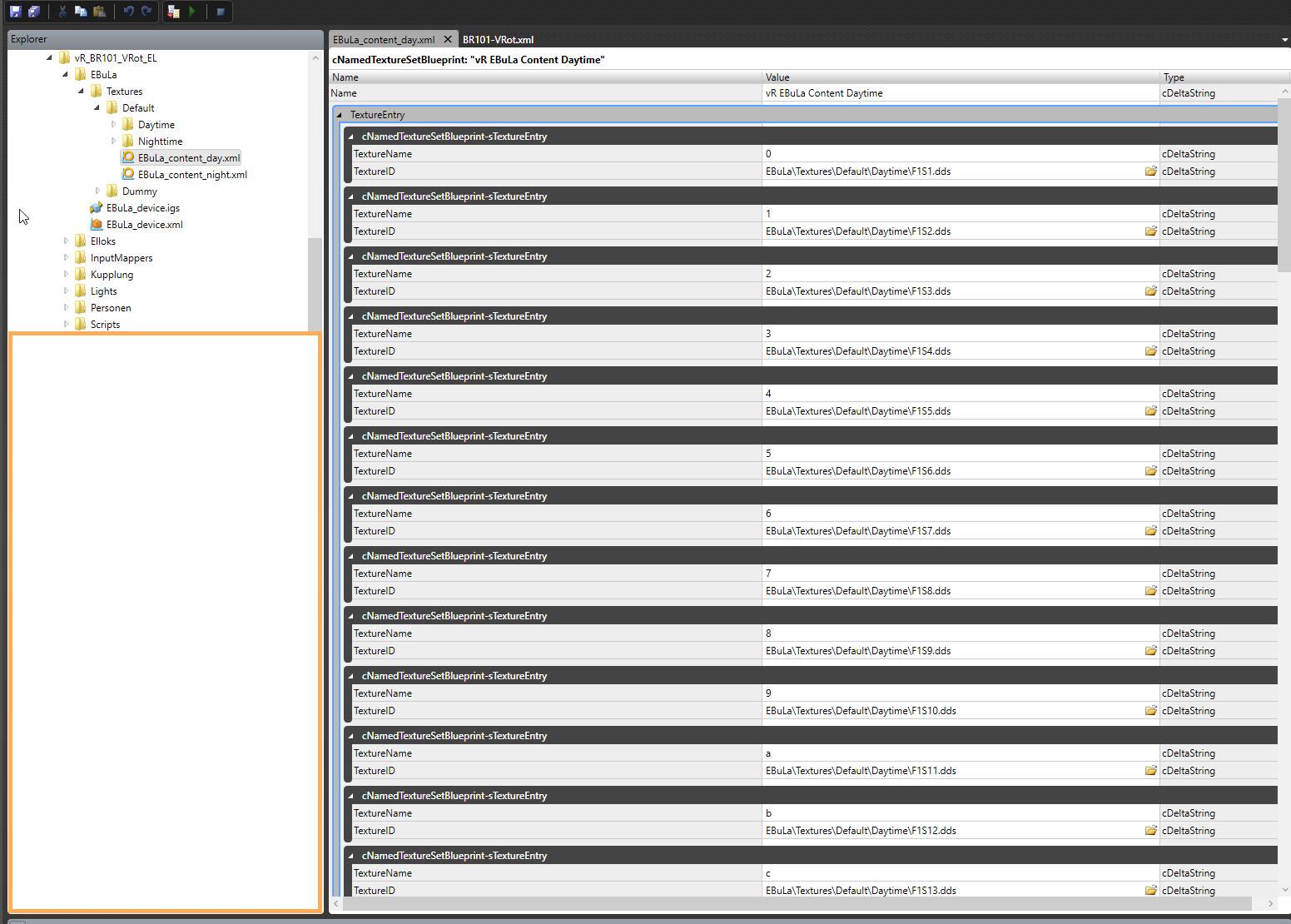Select the Default folder in the tree
This screenshot has width=1291, height=924.
click(x=138, y=108)
